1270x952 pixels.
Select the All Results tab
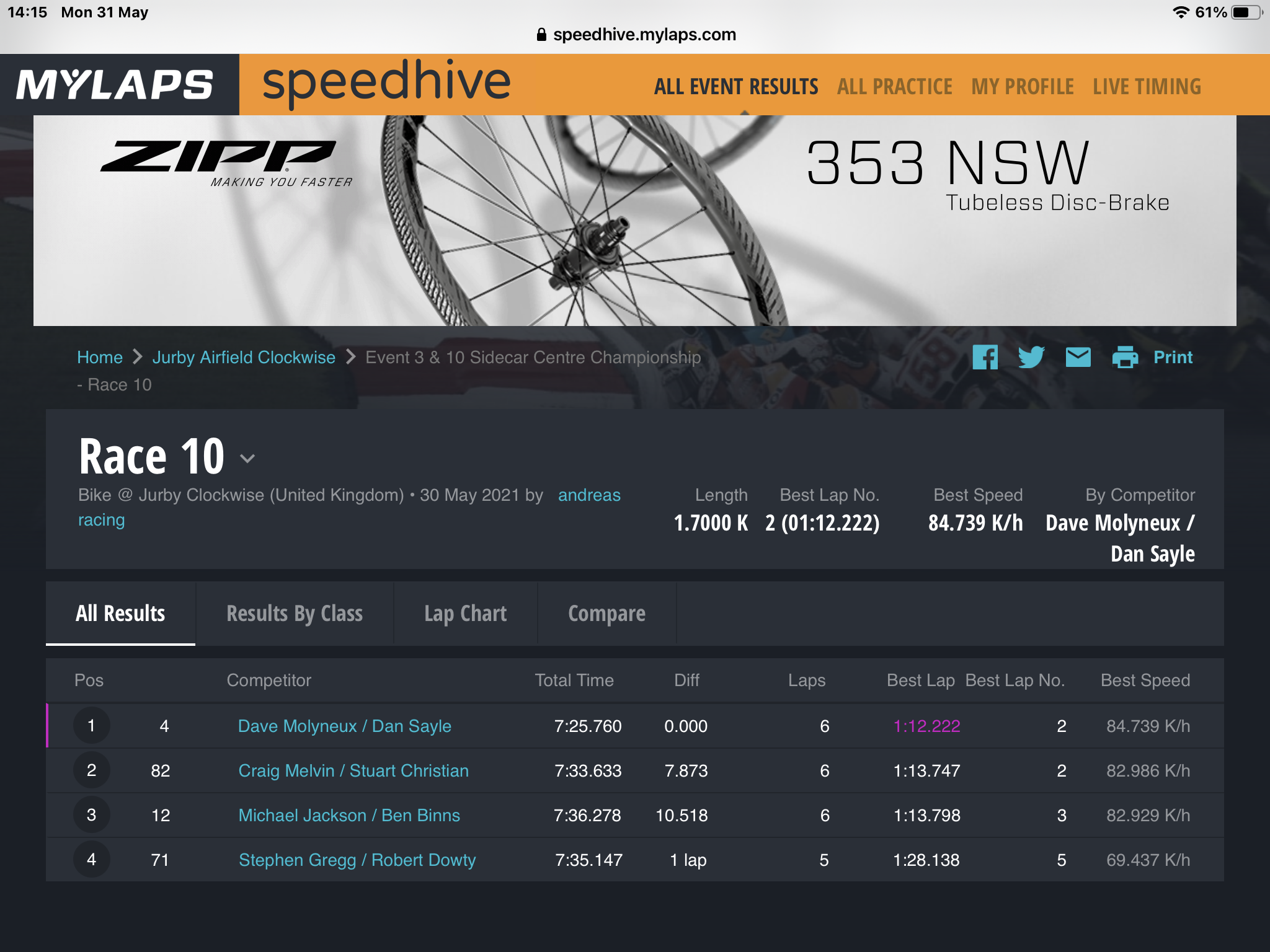click(x=120, y=614)
